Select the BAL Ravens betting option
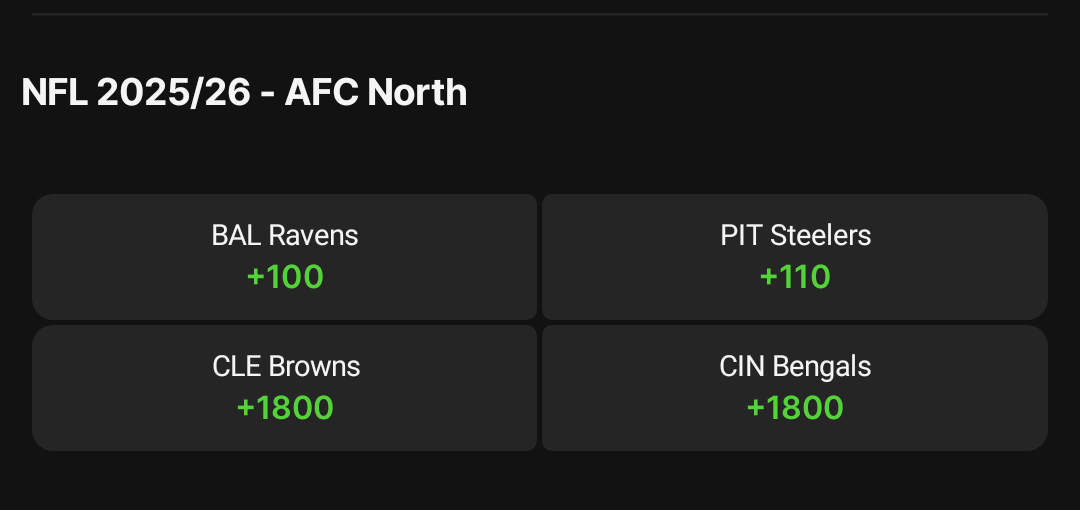 285,256
